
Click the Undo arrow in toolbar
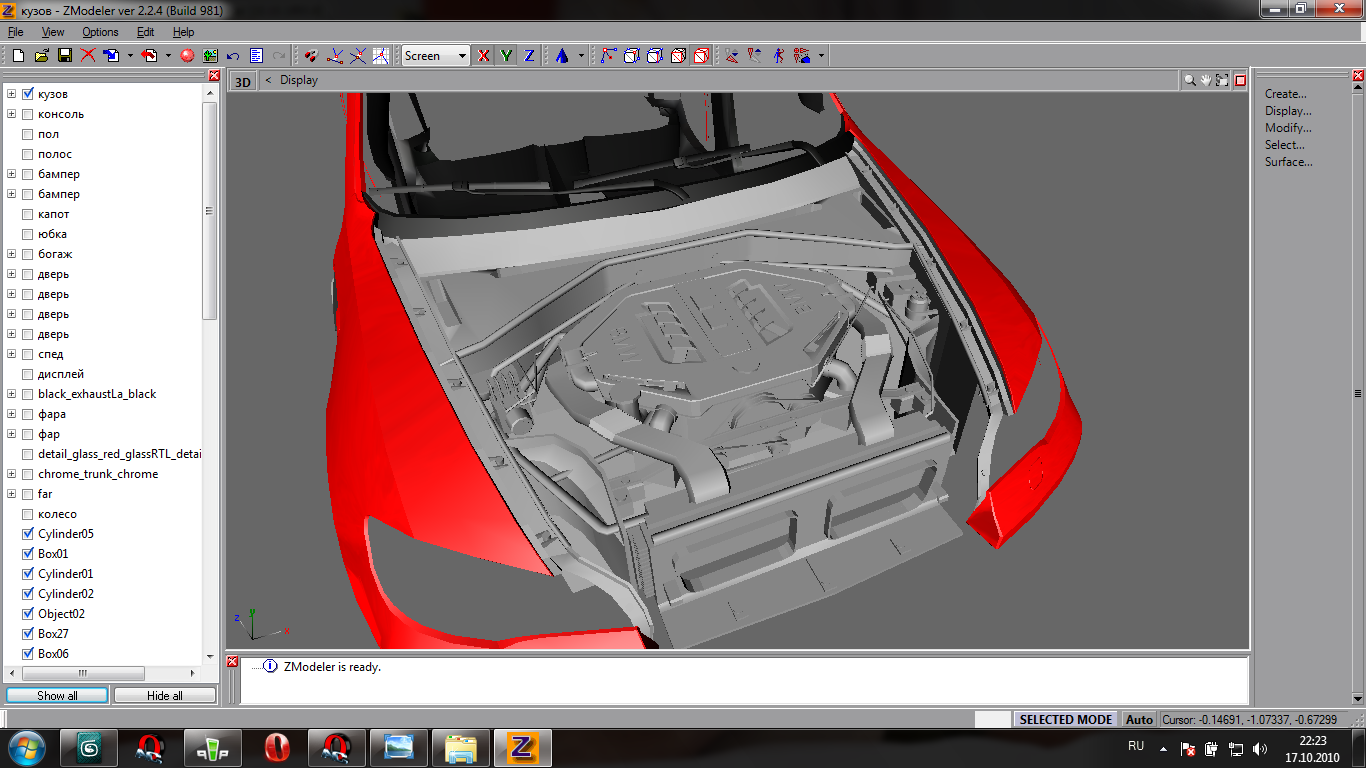pos(233,56)
